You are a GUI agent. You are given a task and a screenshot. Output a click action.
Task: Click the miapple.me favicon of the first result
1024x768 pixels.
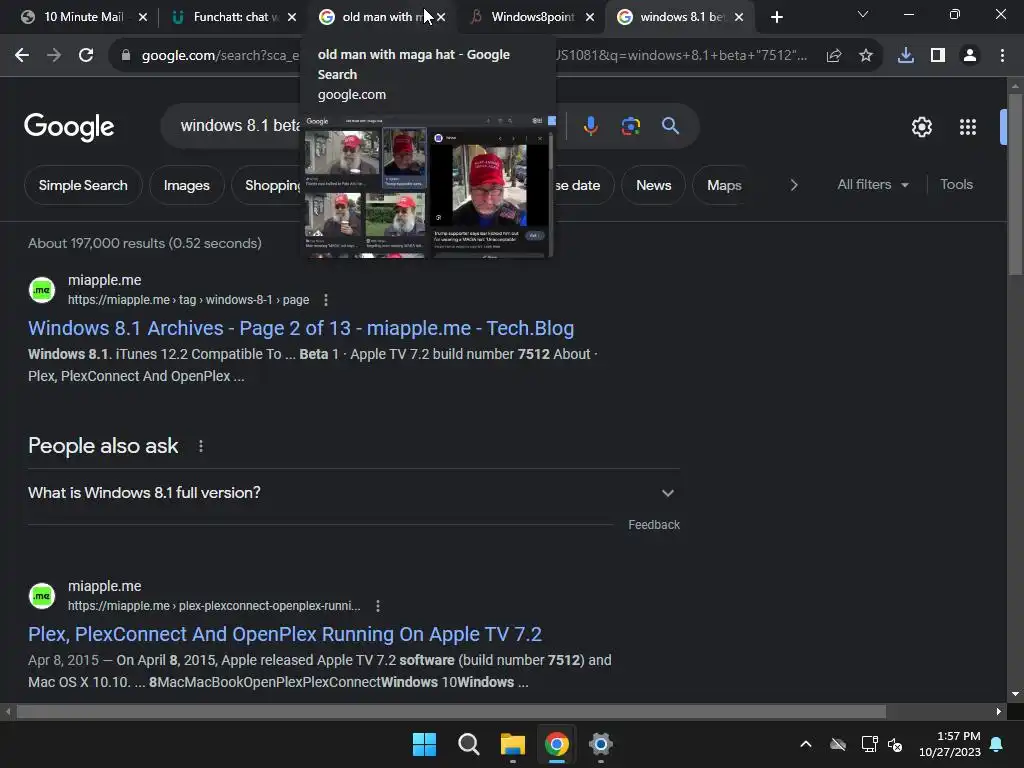42,290
